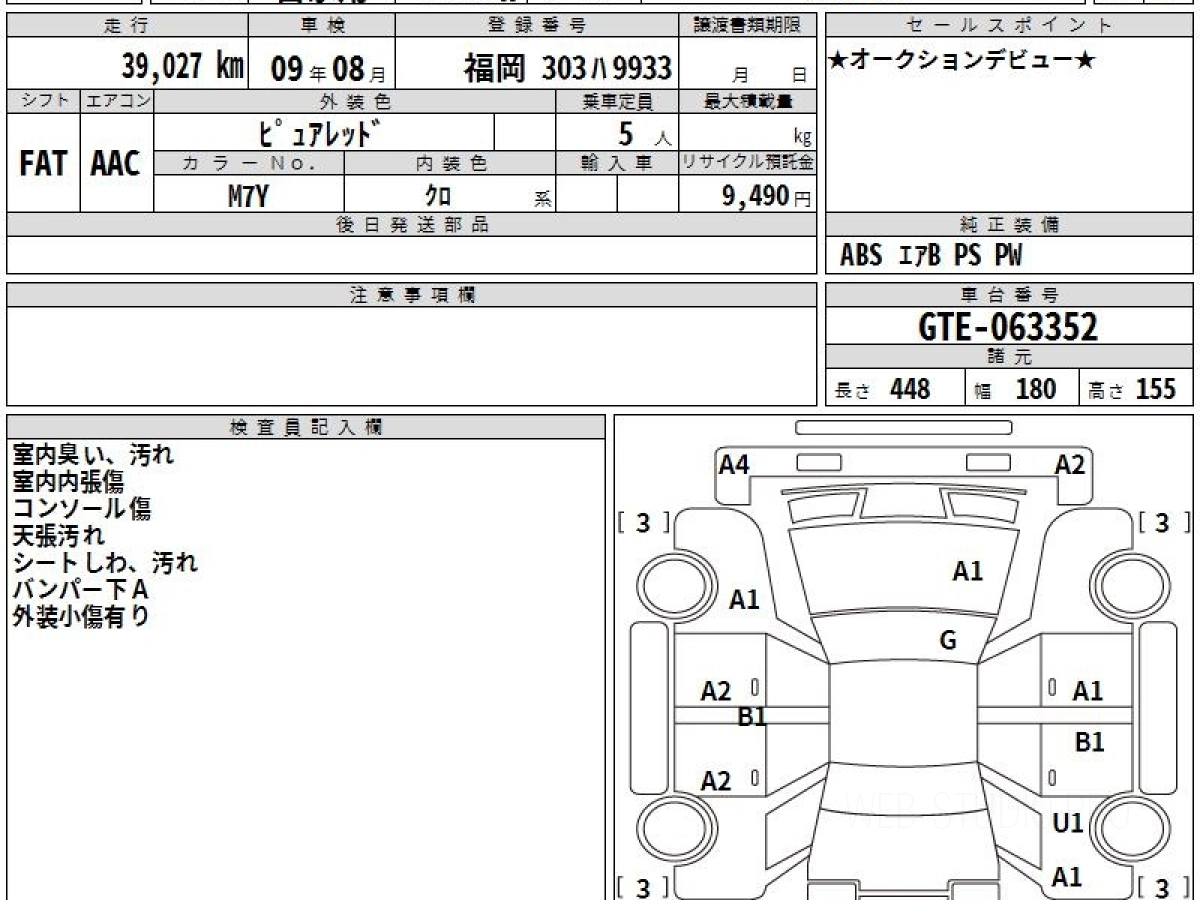The image size is (1200, 900).
Task: Click the star-marked オークションデビュー sales point text
Action: (x=962, y=62)
